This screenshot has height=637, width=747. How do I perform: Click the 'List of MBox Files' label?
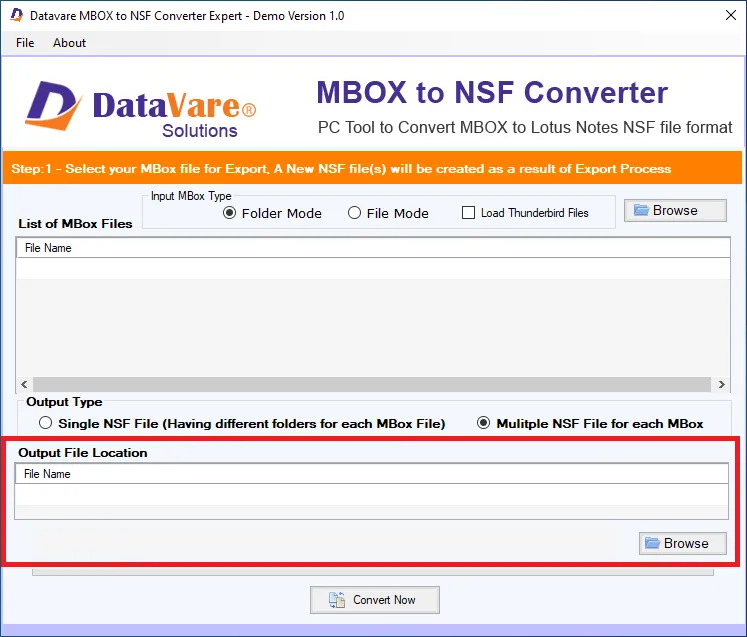coord(75,223)
